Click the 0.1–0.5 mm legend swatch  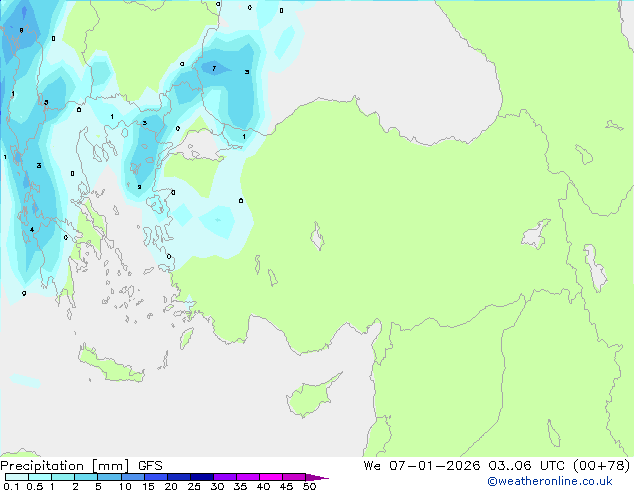pyautogui.click(x=17, y=477)
